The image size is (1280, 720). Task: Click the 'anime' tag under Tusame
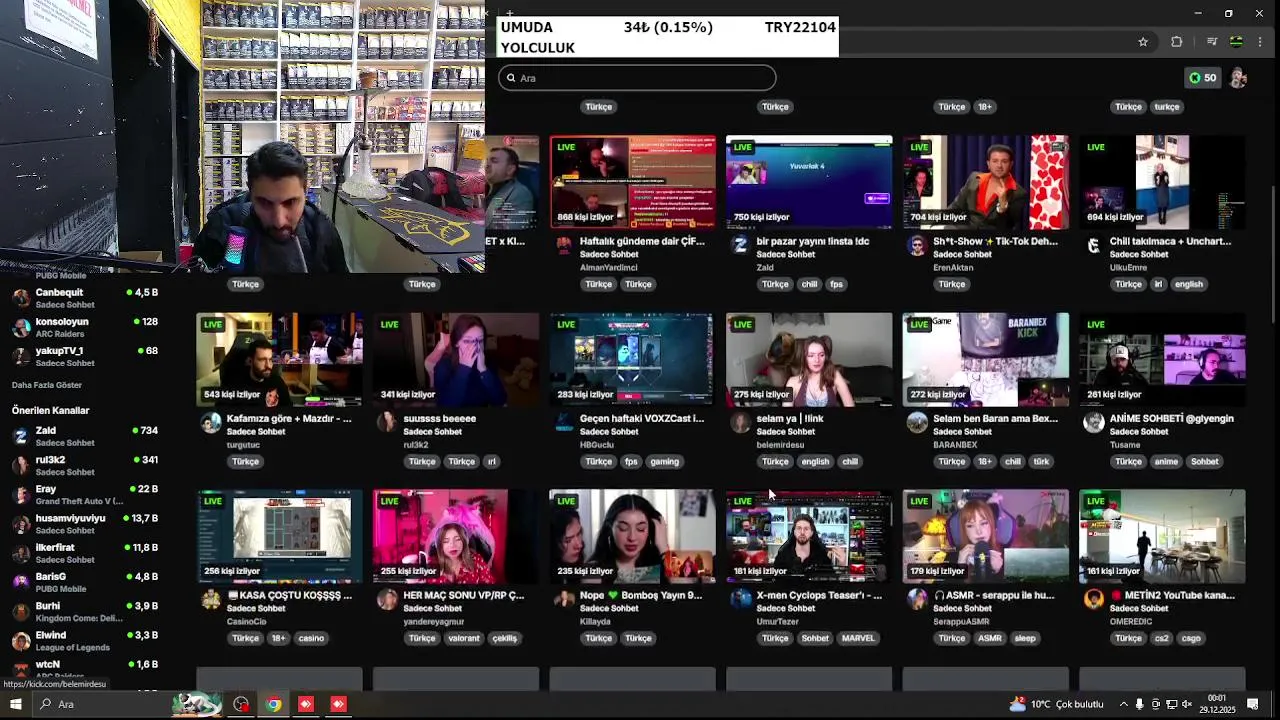[1166, 461]
